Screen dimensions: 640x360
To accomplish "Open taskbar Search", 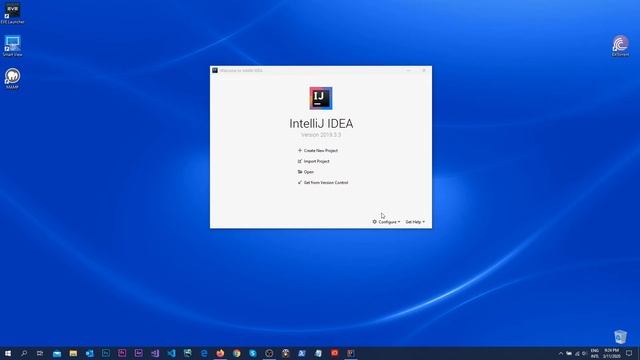I will (24, 353).
